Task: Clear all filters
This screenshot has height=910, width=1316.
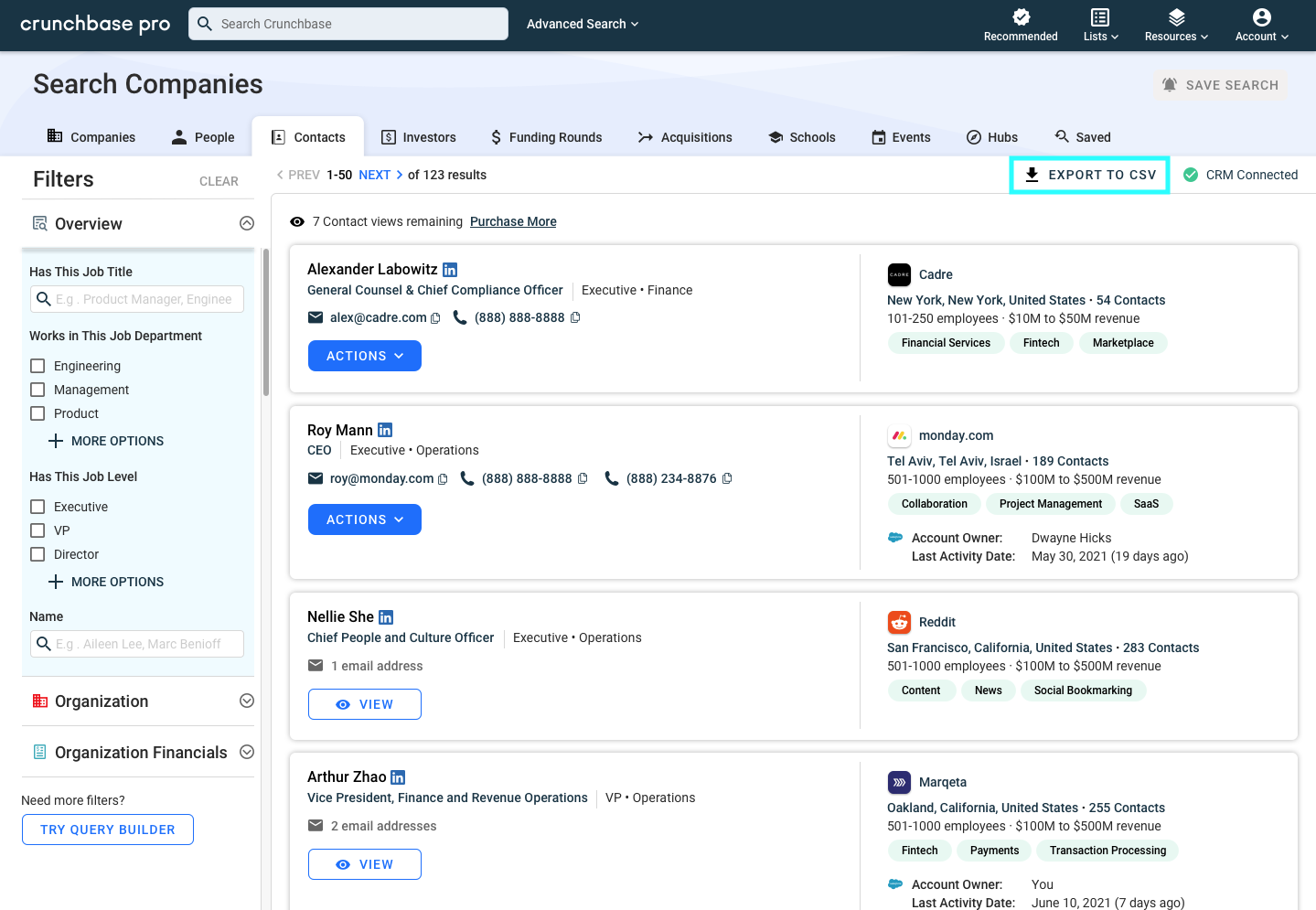Action: (219, 181)
